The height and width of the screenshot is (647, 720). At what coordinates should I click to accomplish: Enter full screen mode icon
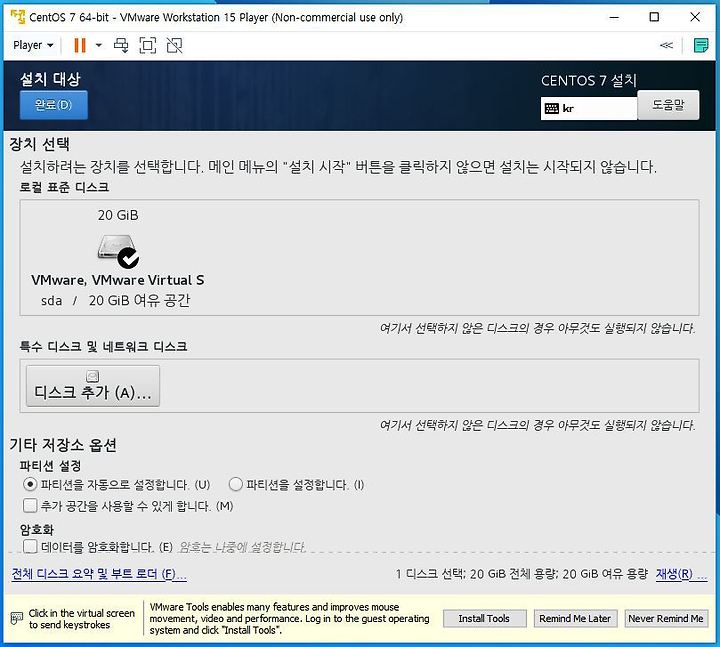pyautogui.click(x=147, y=45)
